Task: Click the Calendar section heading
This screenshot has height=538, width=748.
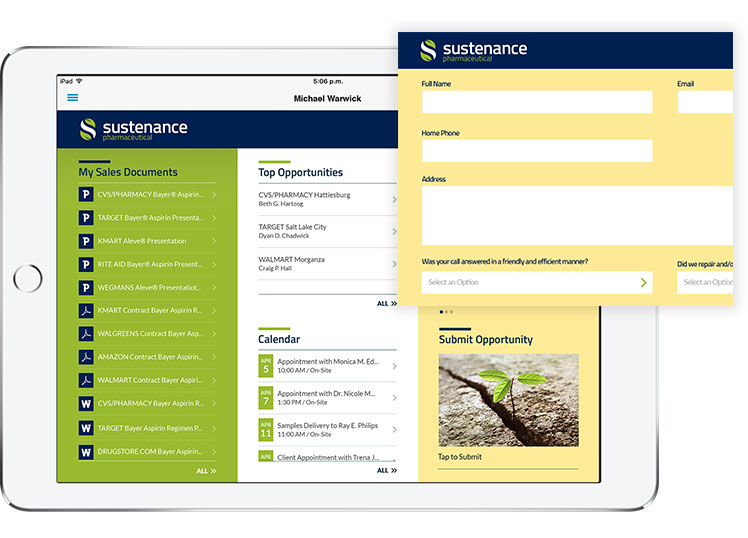Action: click(x=279, y=340)
